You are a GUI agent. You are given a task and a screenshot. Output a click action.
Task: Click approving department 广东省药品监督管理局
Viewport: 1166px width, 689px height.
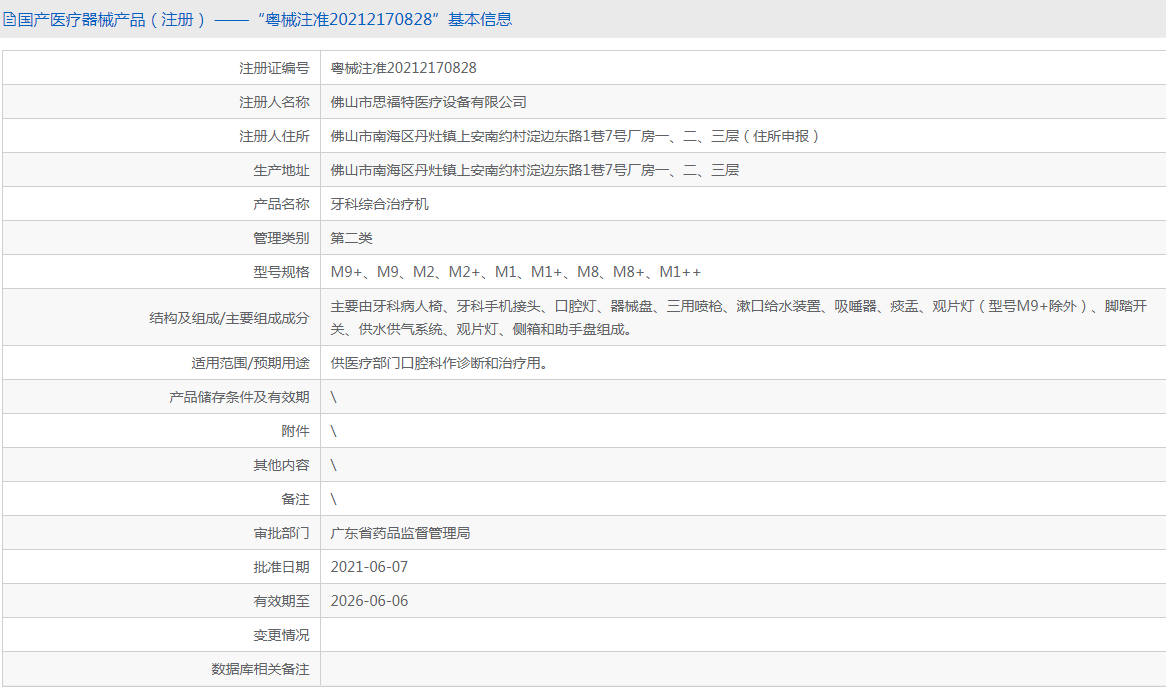(x=401, y=533)
